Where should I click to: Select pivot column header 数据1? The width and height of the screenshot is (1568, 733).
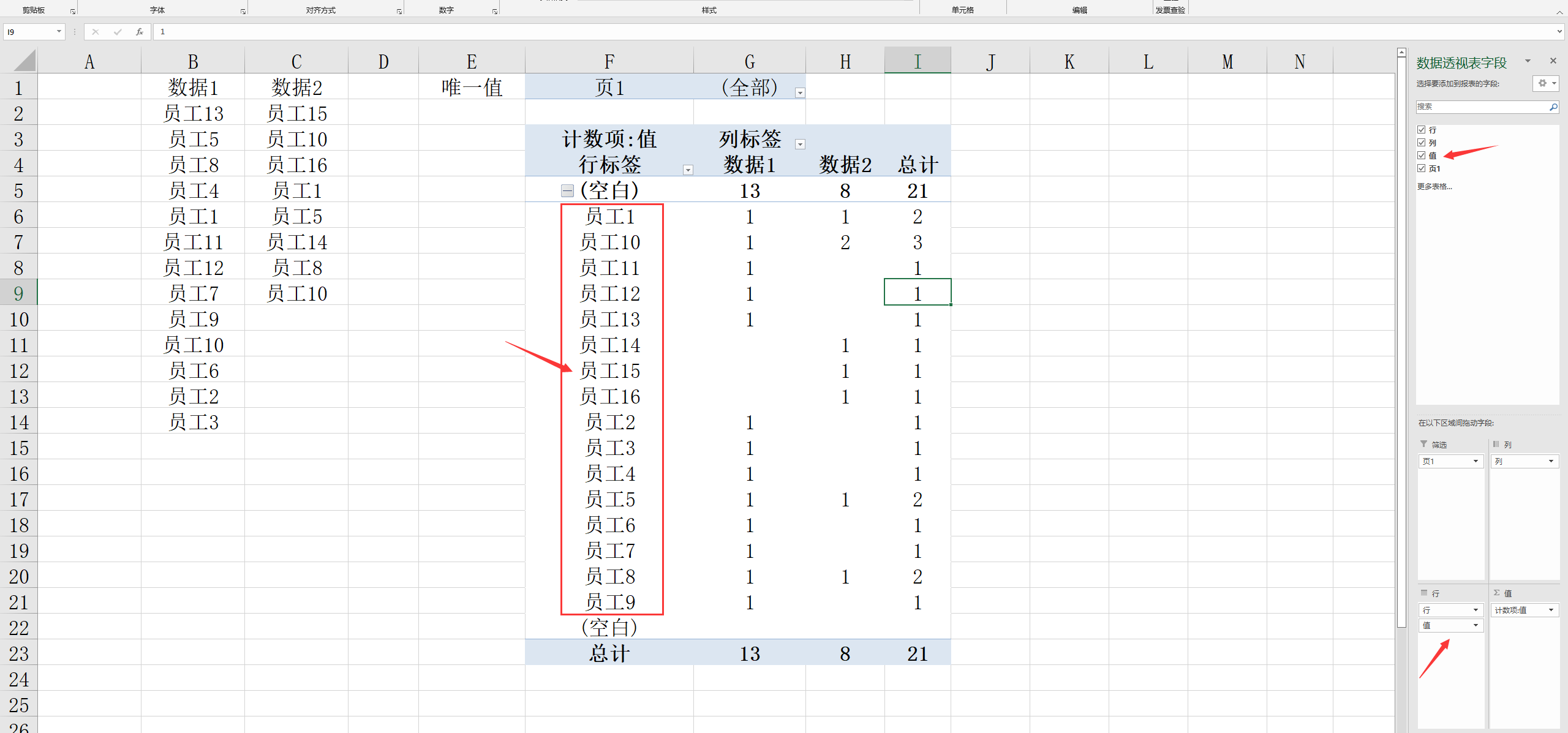(x=750, y=165)
